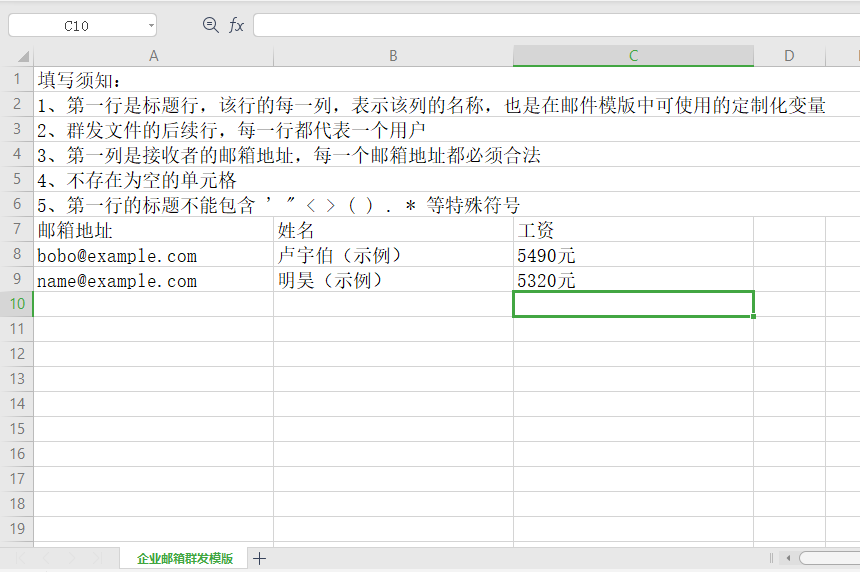This screenshot has width=860, height=572.
Task: Select column D header
Action: (x=789, y=56)
